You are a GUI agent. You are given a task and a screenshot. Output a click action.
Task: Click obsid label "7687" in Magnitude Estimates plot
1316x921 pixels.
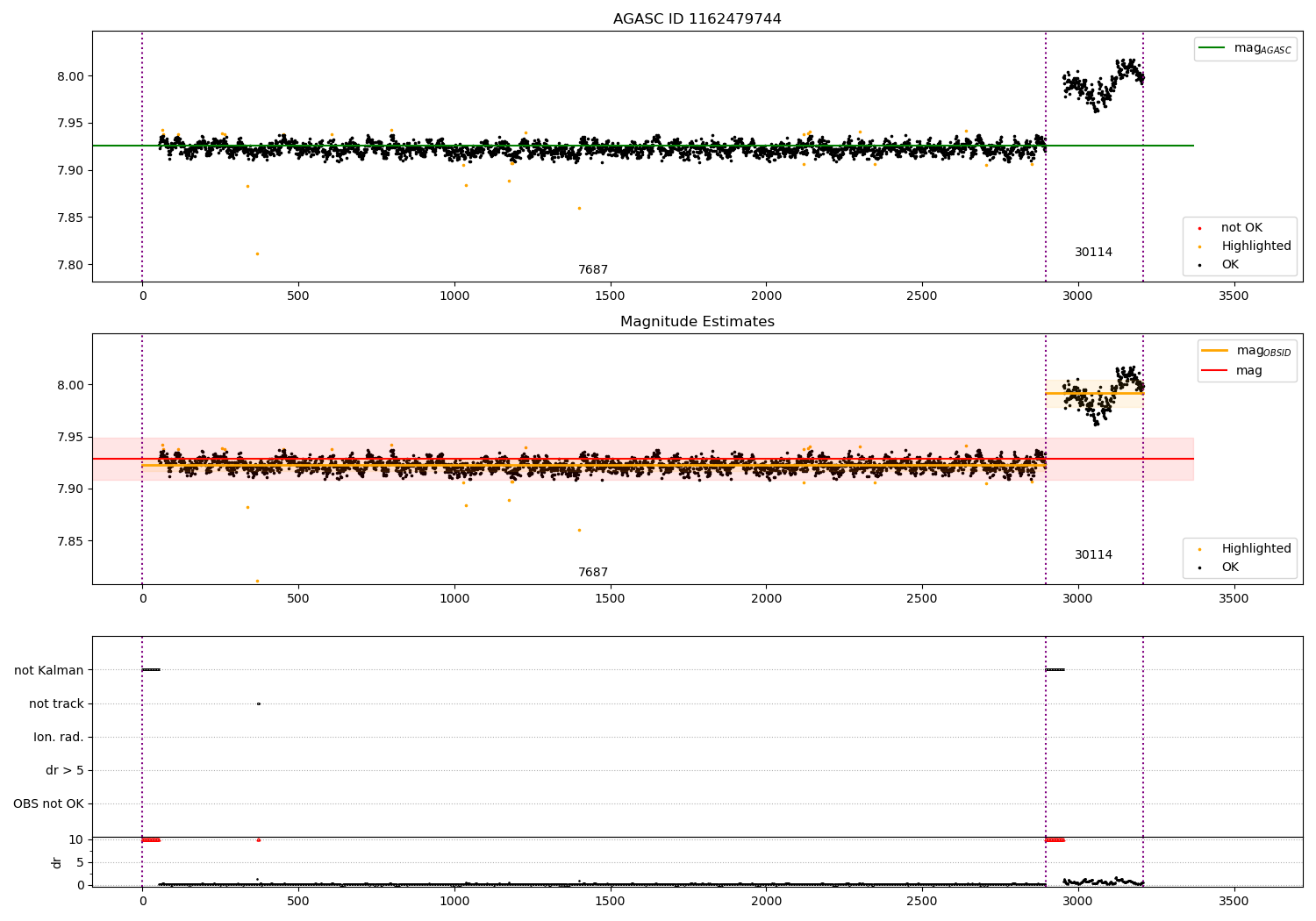[x=593, y=573]
